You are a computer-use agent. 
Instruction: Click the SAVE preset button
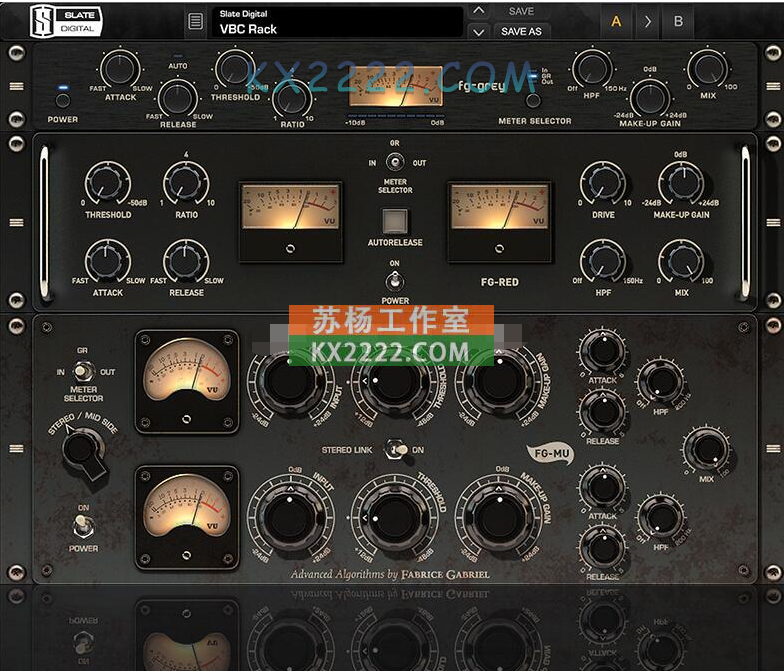coord(522,11)
